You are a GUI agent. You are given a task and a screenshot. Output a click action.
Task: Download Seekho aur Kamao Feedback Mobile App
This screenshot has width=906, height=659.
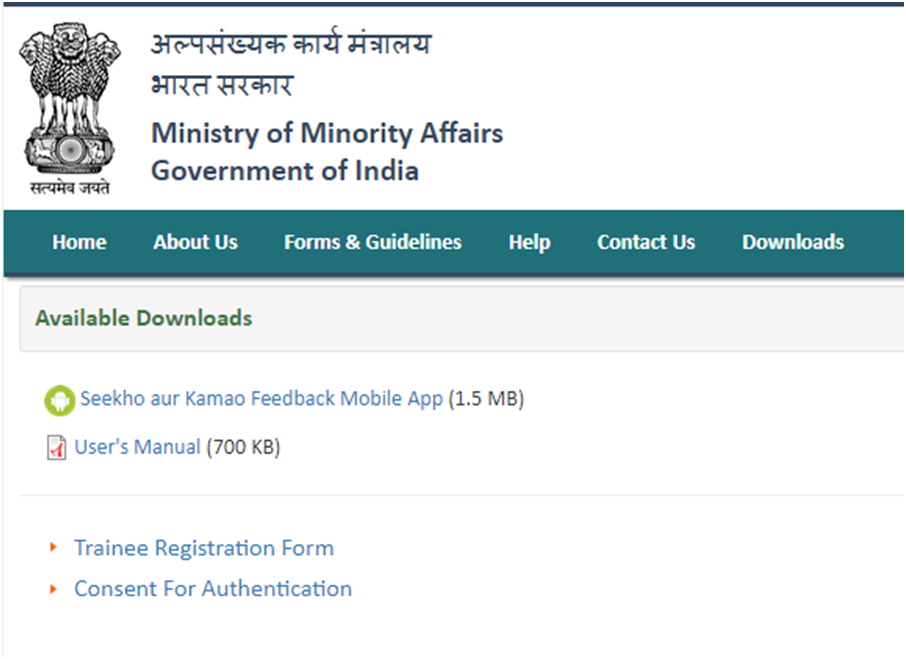pos(261,399)
